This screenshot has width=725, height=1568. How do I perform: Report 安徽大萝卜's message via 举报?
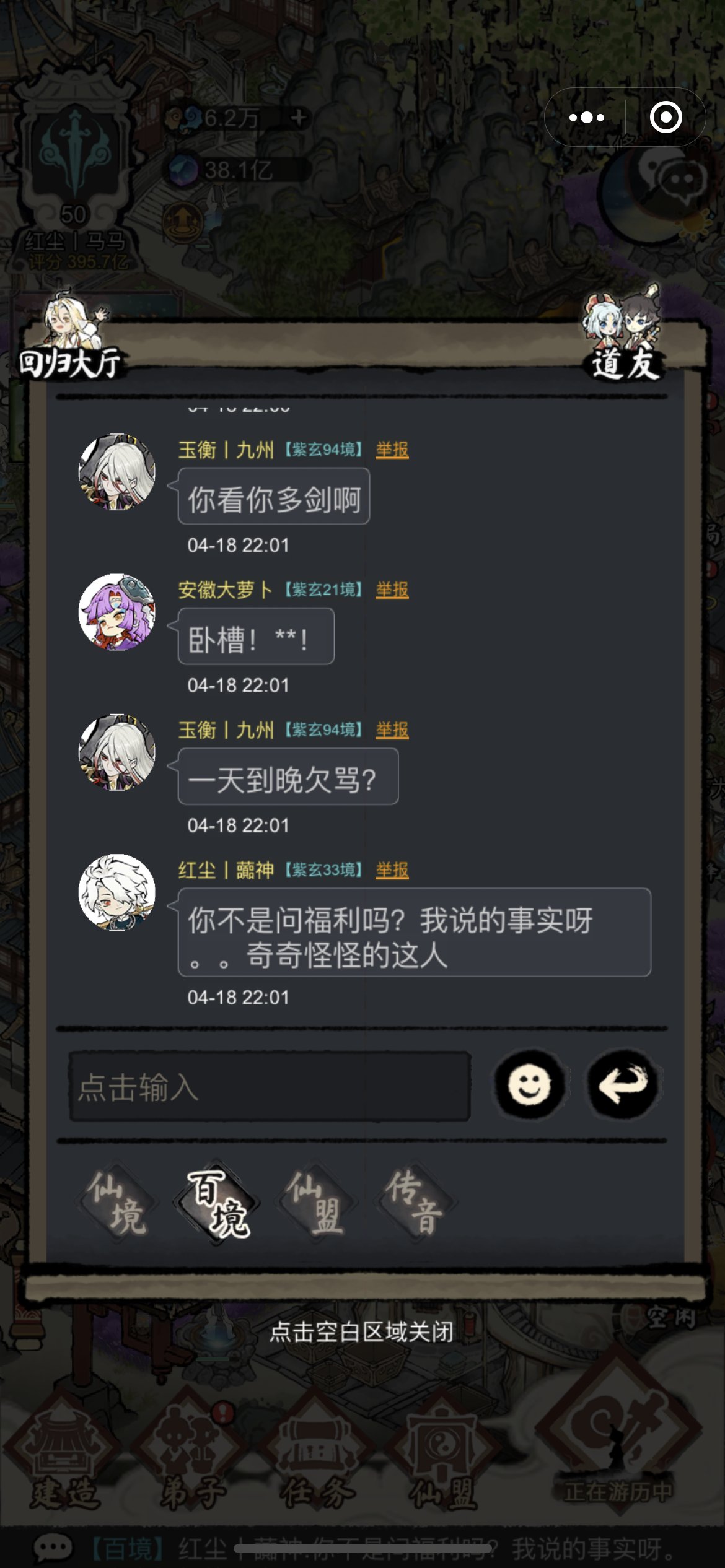click(392, 590)
